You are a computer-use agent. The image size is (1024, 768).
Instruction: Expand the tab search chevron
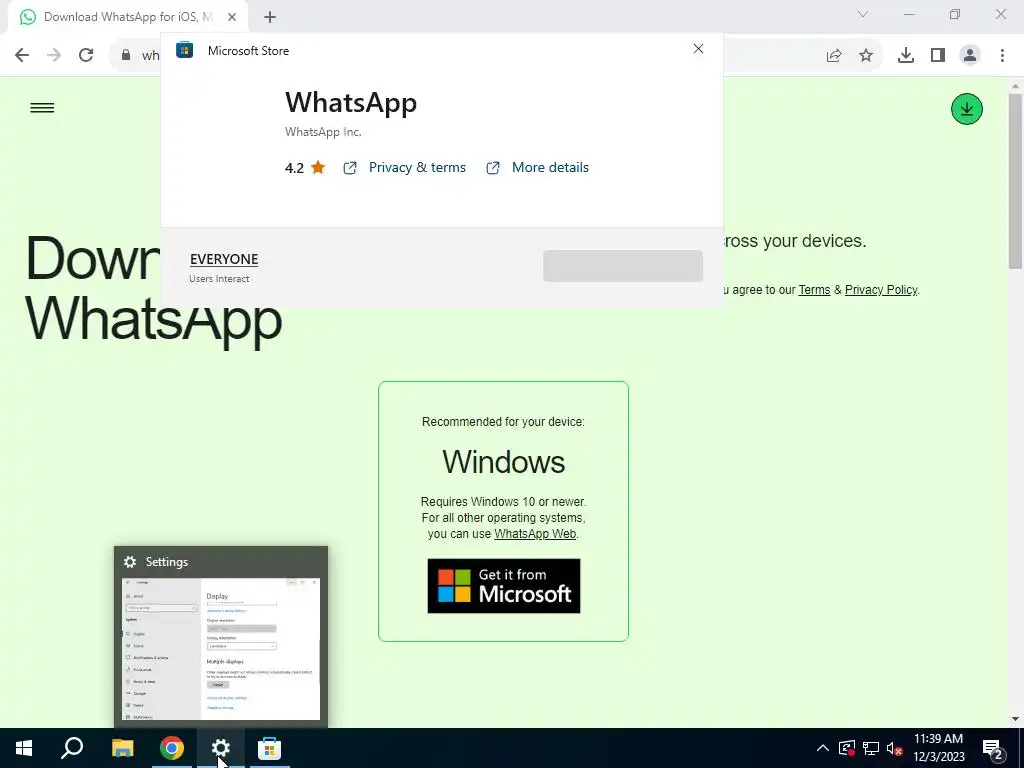tap(863, 14)
